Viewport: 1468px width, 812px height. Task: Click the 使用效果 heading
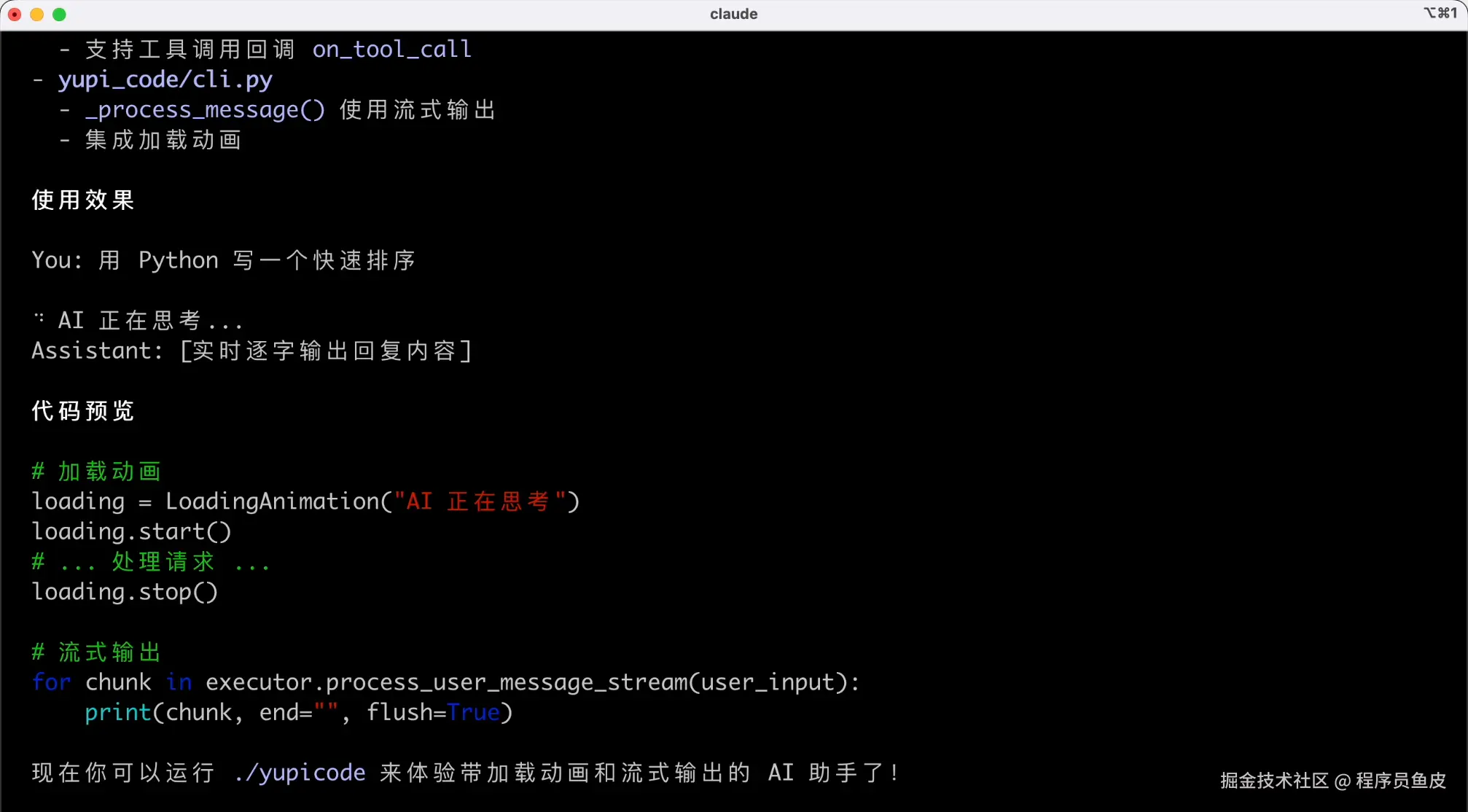83,200
